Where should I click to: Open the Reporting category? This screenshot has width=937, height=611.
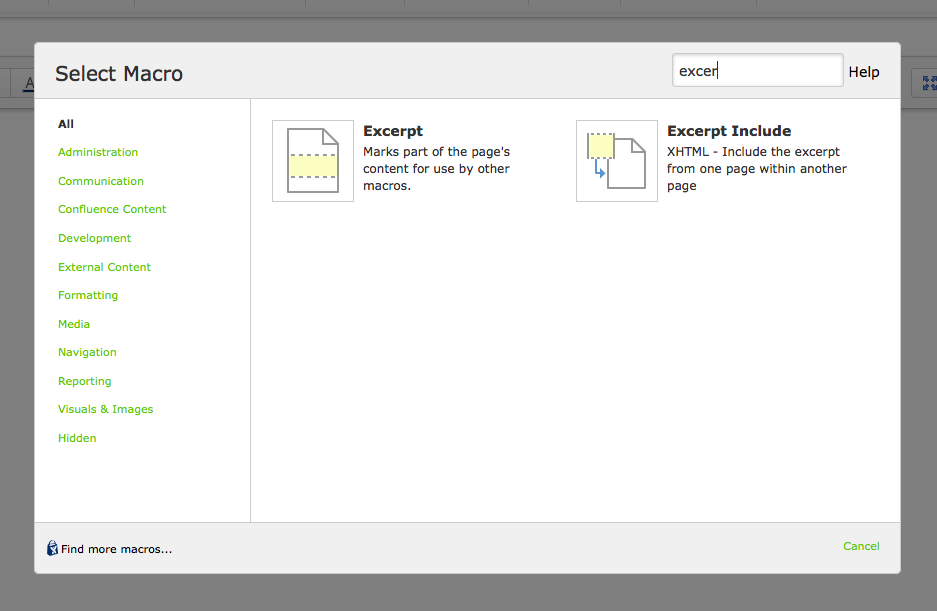click(x=84, y=381)
